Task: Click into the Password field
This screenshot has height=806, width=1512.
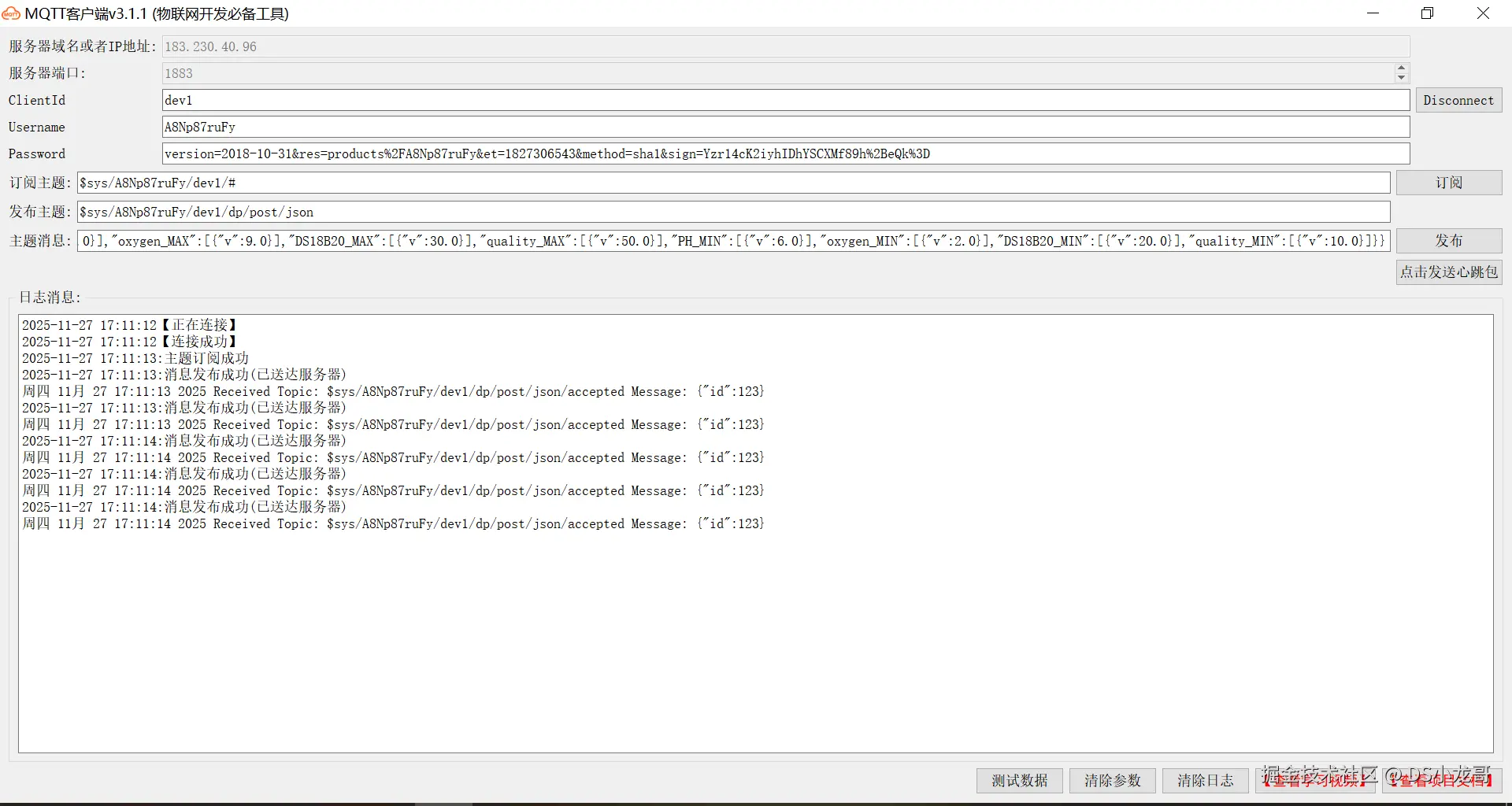Action: [785, 153]
